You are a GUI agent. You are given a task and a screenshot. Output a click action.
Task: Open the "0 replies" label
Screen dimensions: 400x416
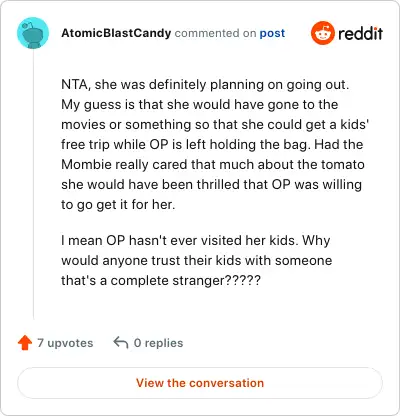(x=158, y=343)
